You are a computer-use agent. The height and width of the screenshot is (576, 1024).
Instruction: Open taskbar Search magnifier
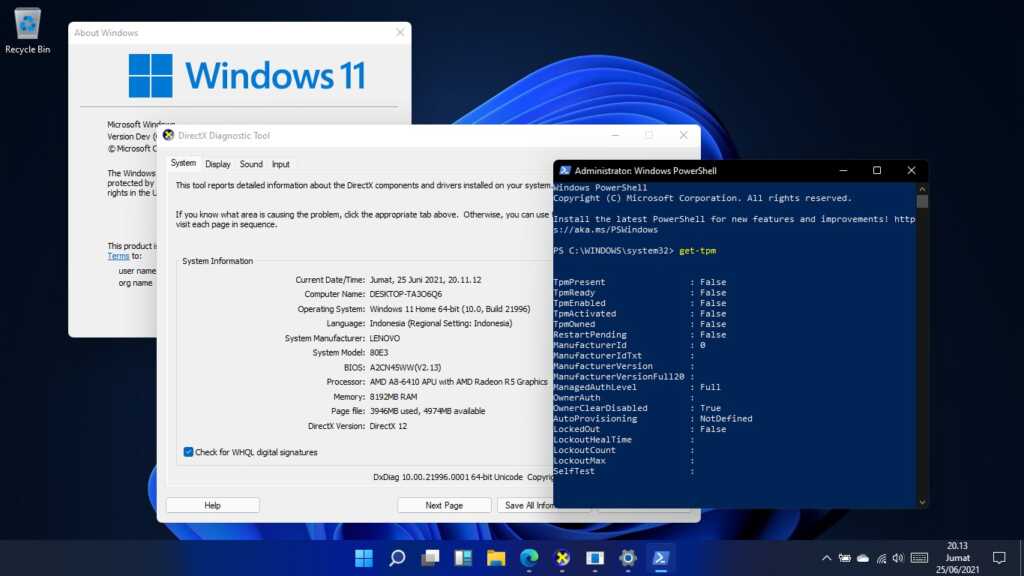point(397,558)
